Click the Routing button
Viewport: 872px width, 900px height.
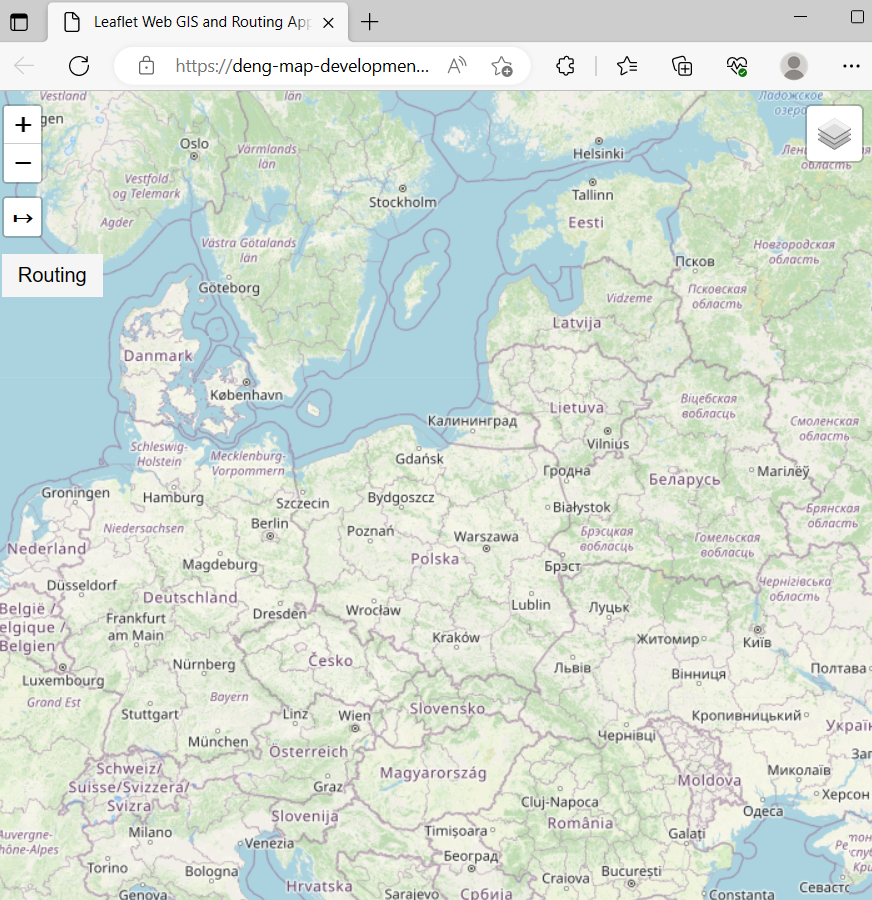(x=52, y=274)
